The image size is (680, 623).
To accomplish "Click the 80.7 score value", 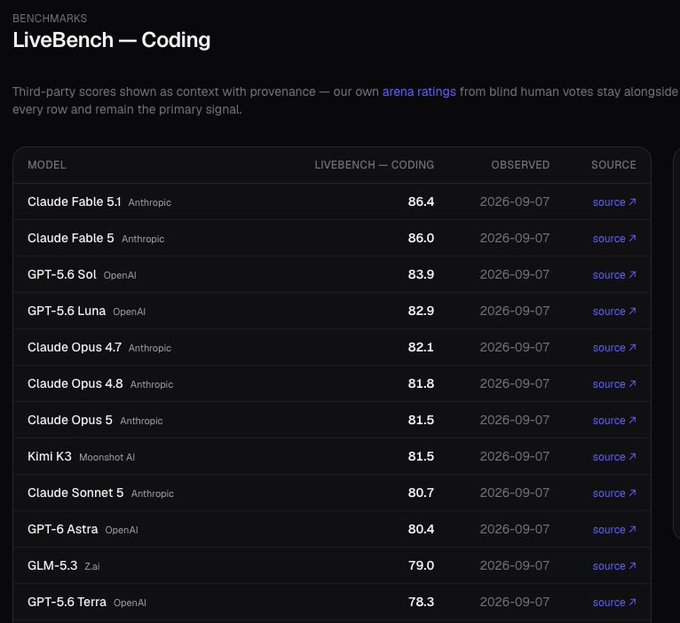I will (x=421, y=493).
